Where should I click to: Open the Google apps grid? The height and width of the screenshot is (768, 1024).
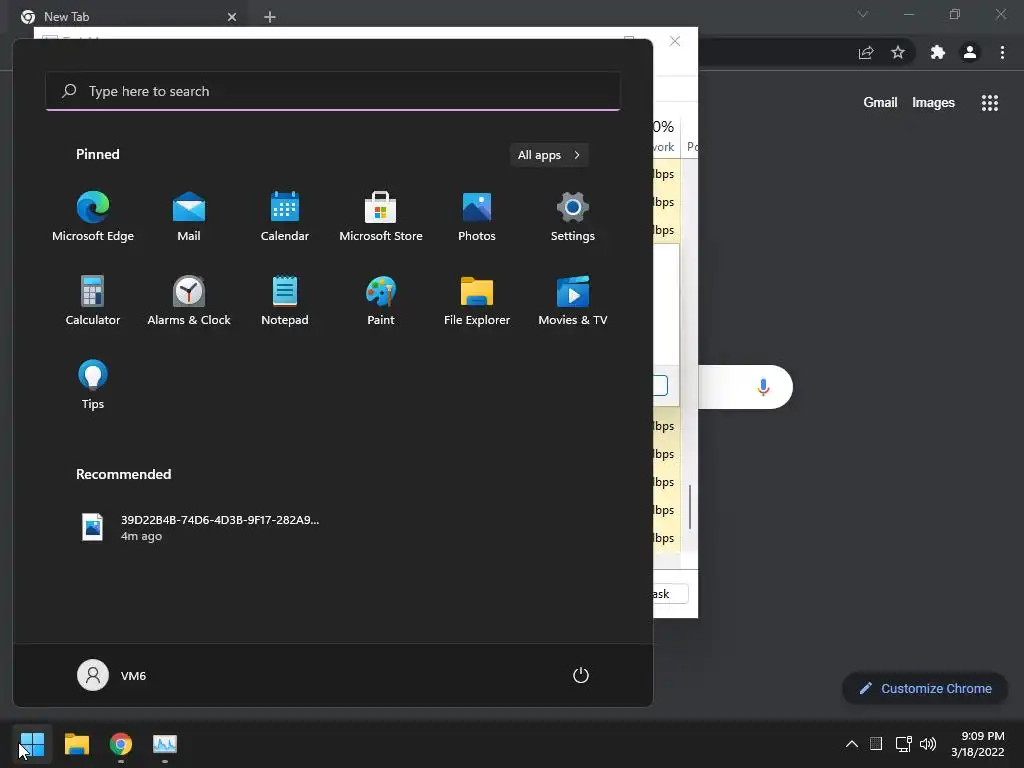(990, 103)
